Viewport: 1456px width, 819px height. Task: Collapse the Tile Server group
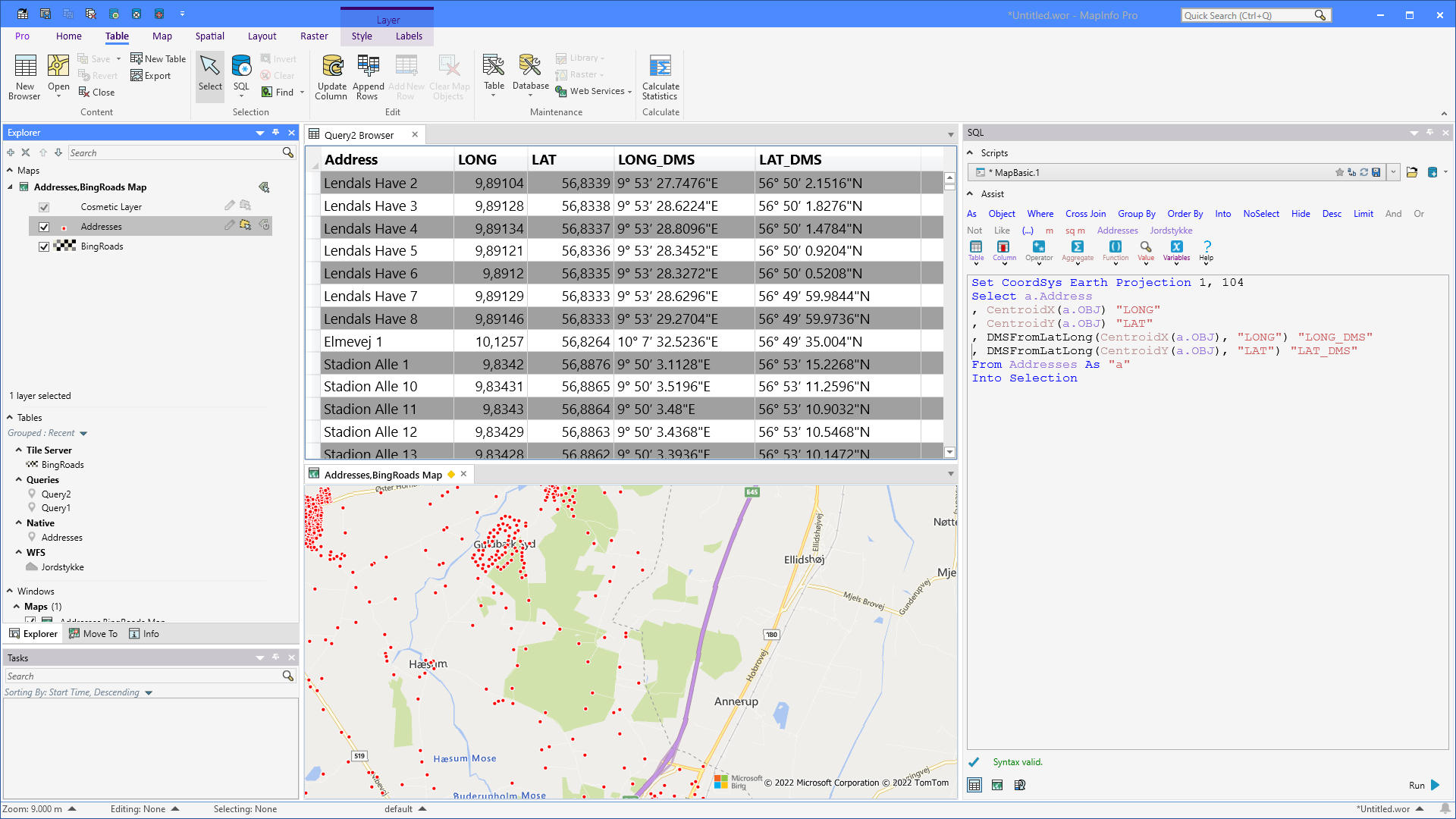click(x=19, y=450)
